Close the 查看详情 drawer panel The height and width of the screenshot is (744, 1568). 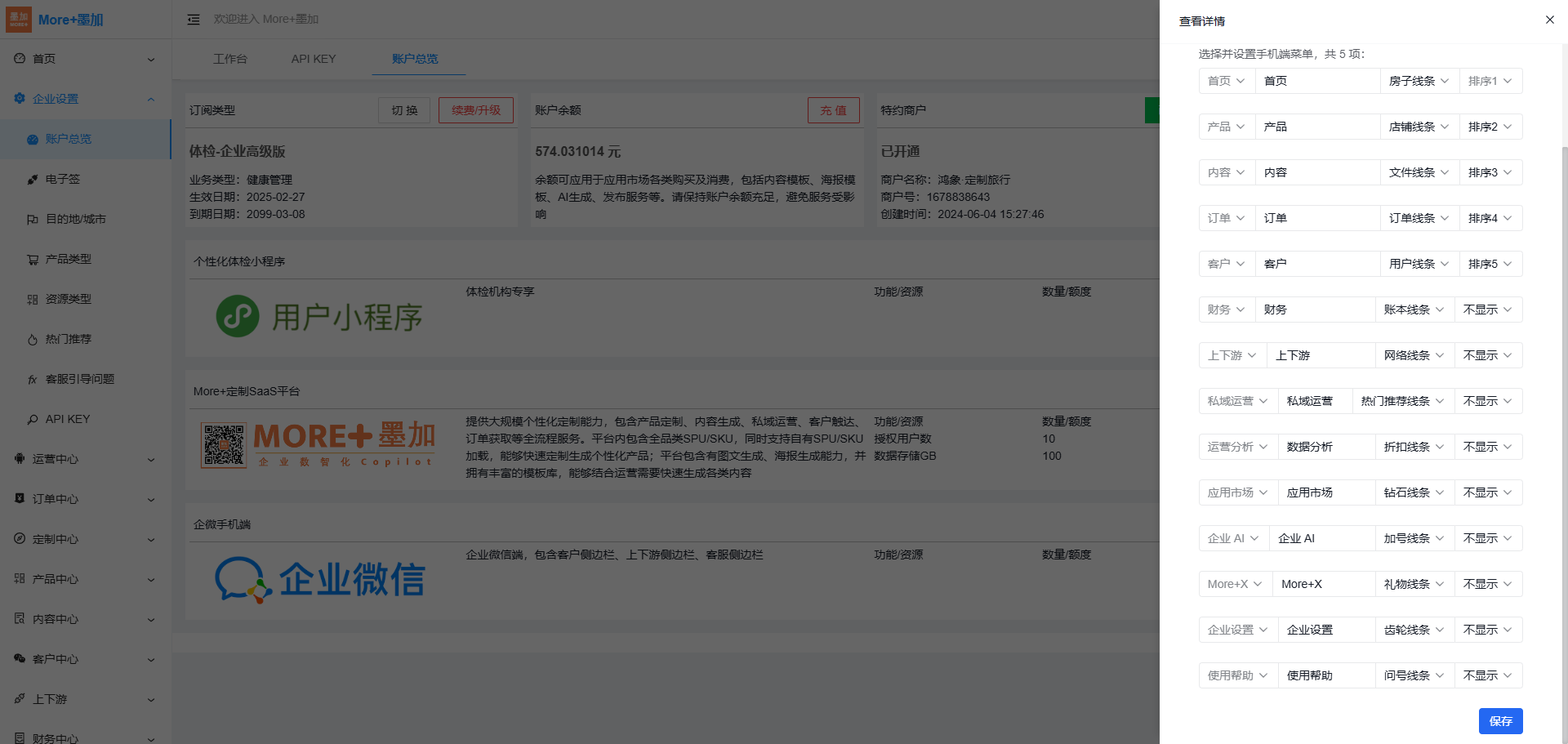click(x=1549, y=20)
